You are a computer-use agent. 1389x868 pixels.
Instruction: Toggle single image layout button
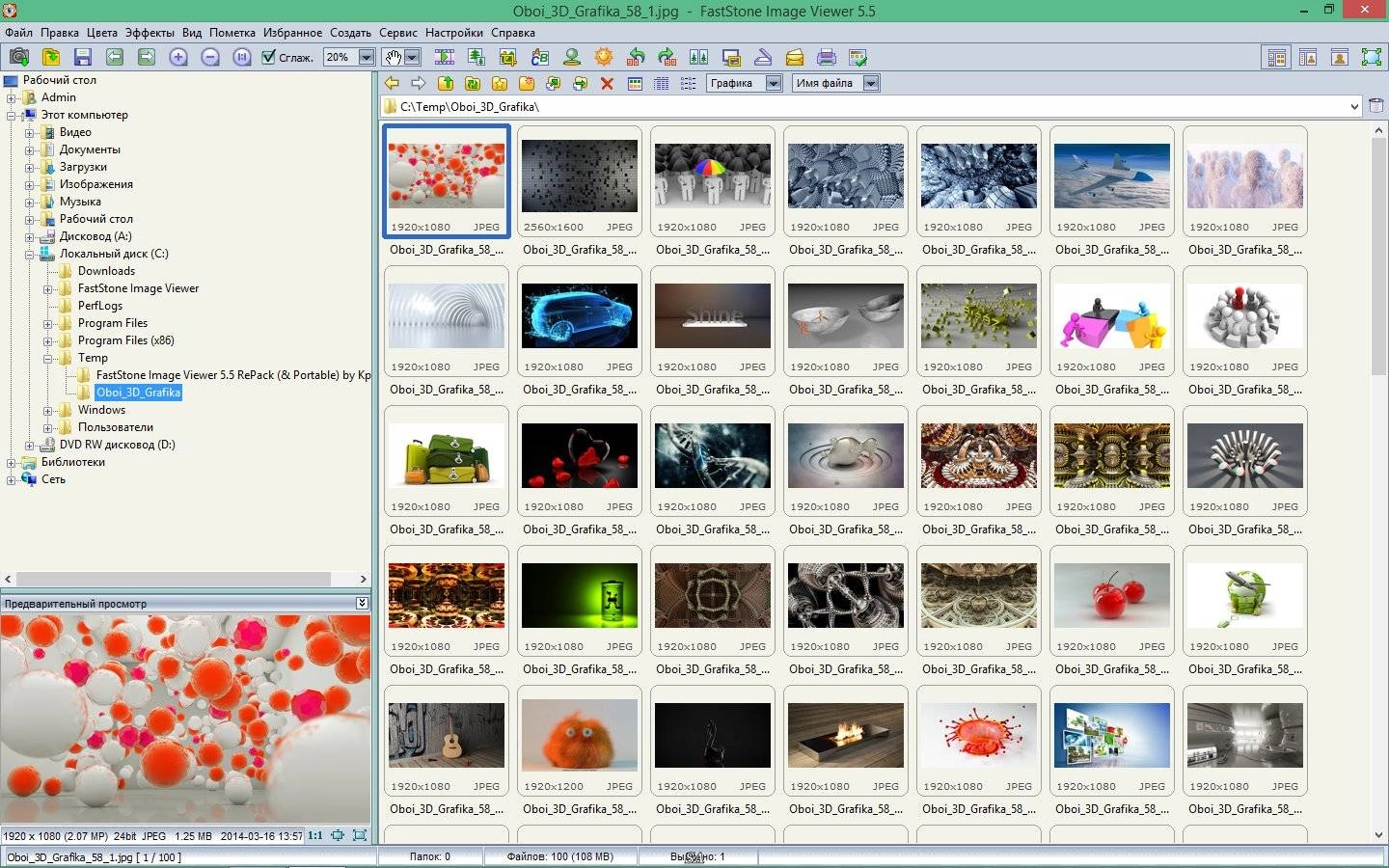1340,58
